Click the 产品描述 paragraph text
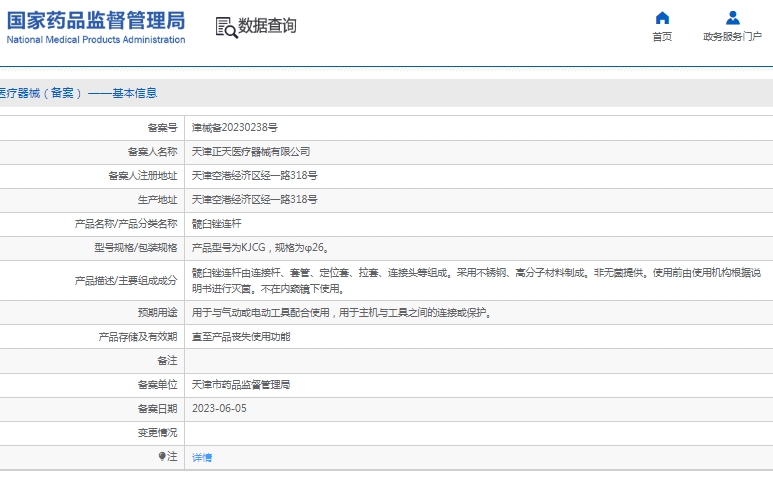 (476, 280)
